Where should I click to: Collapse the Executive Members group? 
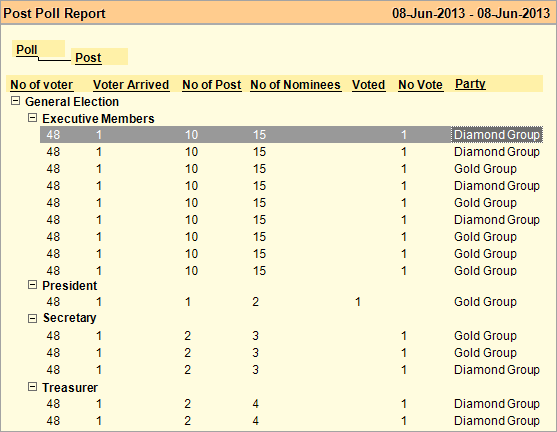tap(32, 118)
